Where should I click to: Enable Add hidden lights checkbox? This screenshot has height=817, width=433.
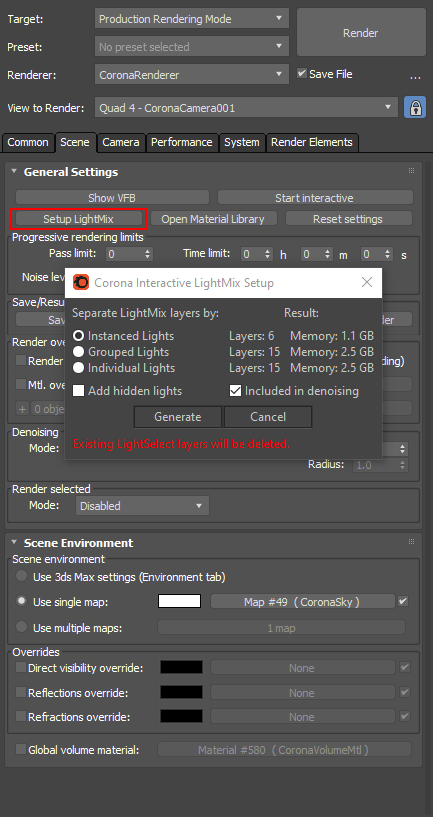pyautogui.click(x=79, y=391)
